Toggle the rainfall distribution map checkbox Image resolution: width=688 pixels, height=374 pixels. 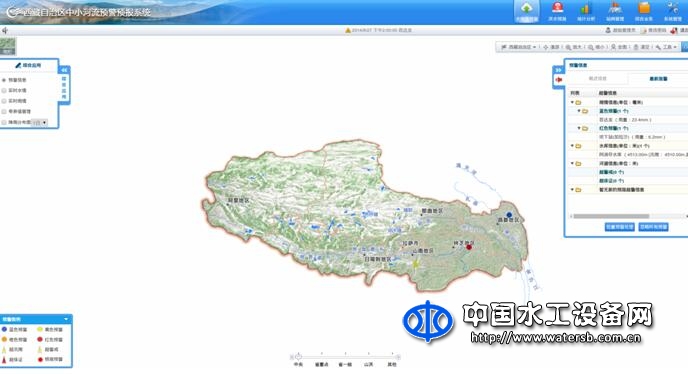4,122
